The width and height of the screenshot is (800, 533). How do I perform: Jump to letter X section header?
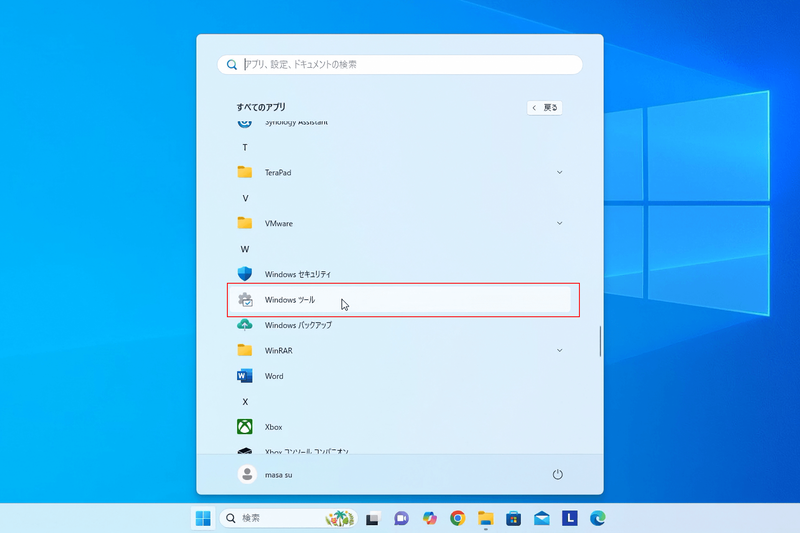245,402
